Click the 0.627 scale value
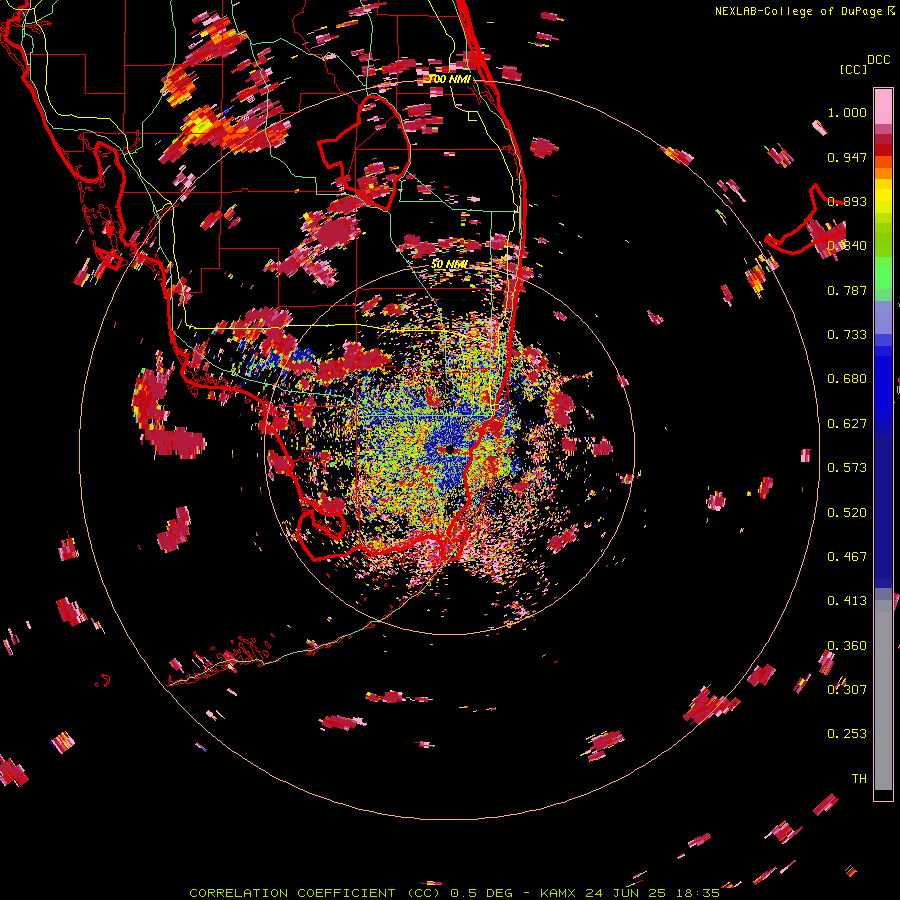The width and height of the screenshot is (900, 900). pyautogui.click(x=847, y=424)
